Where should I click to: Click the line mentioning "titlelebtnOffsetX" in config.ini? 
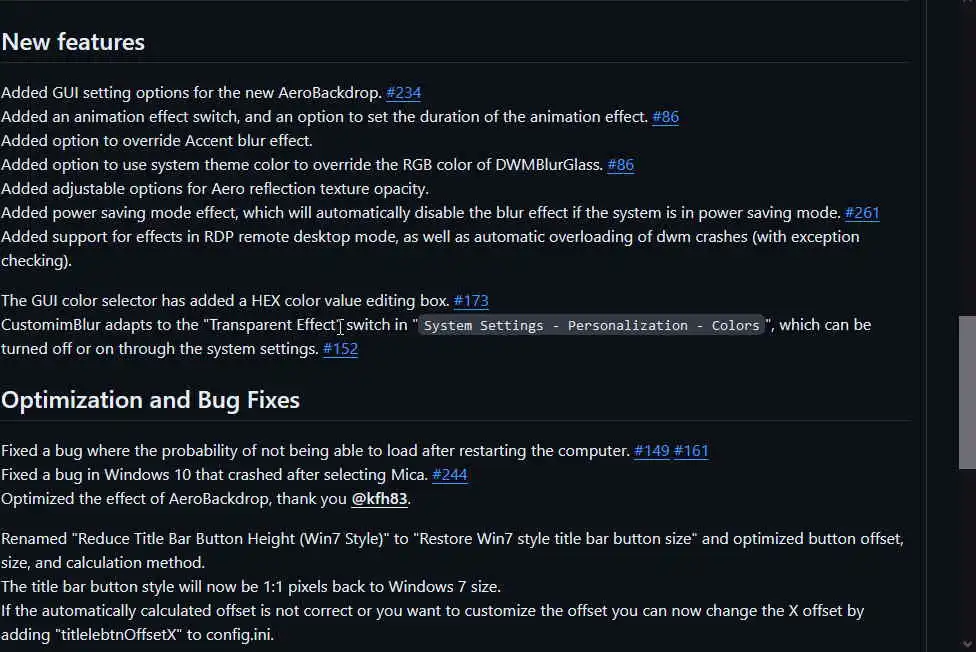pos(136,635)
